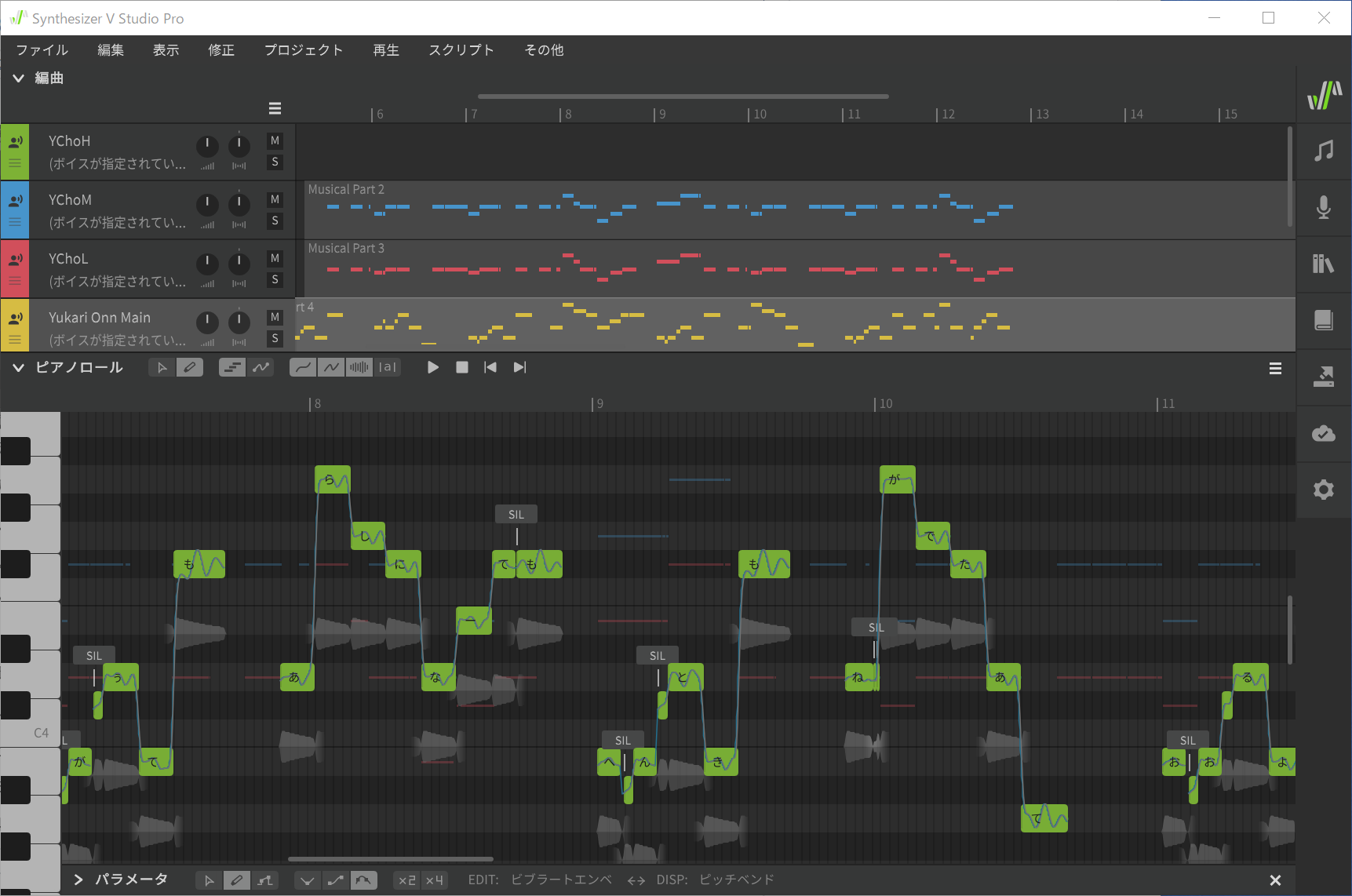Open the プロジェクト menu

click(304, 50)
